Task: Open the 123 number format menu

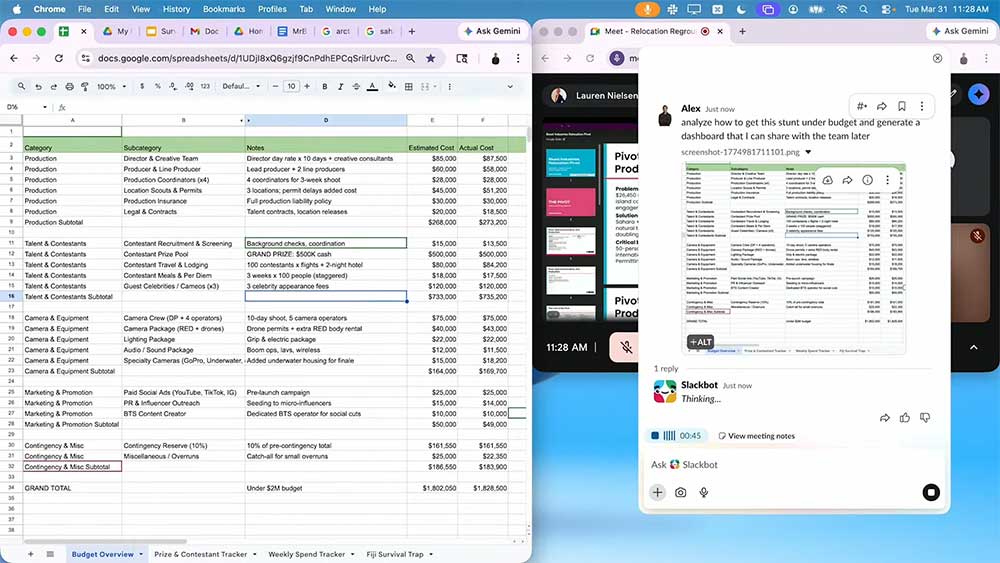Action: click(205, 86)
